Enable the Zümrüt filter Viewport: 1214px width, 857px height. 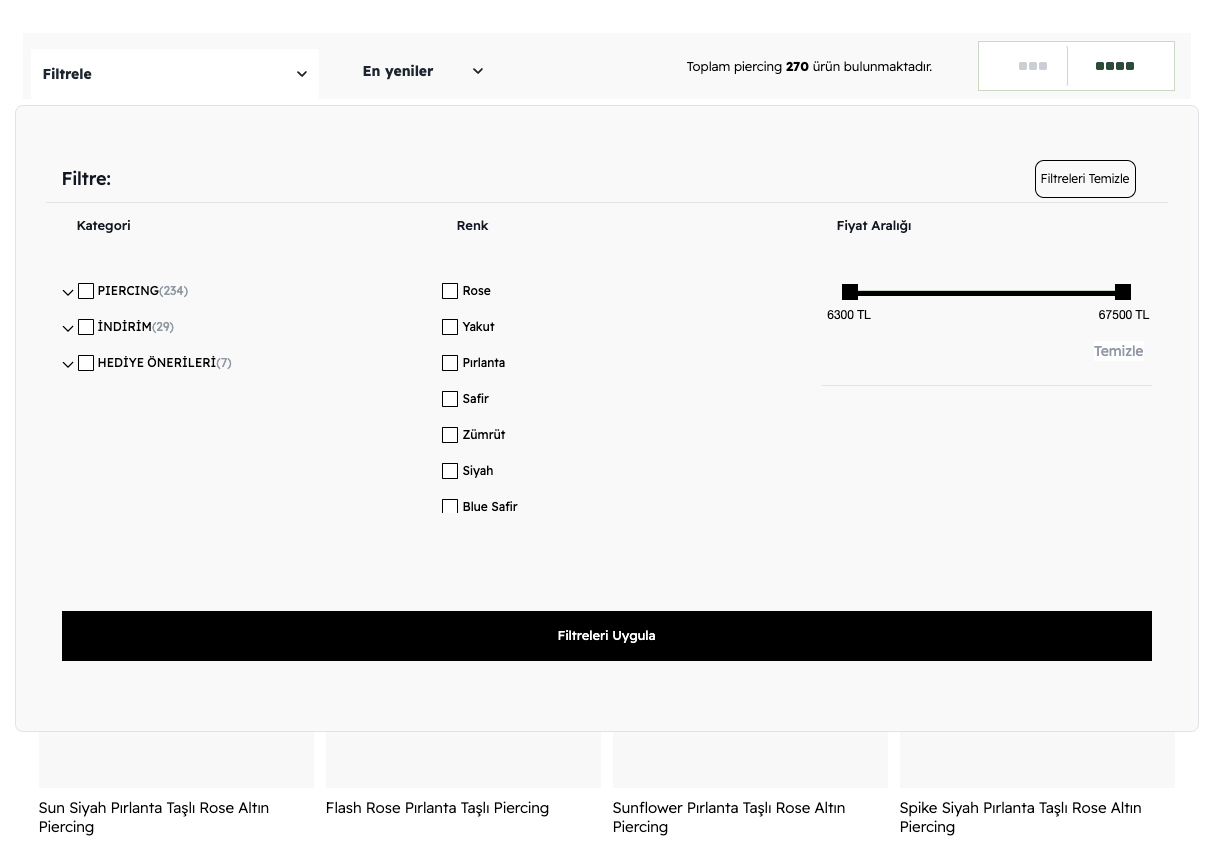click(450, 435)
